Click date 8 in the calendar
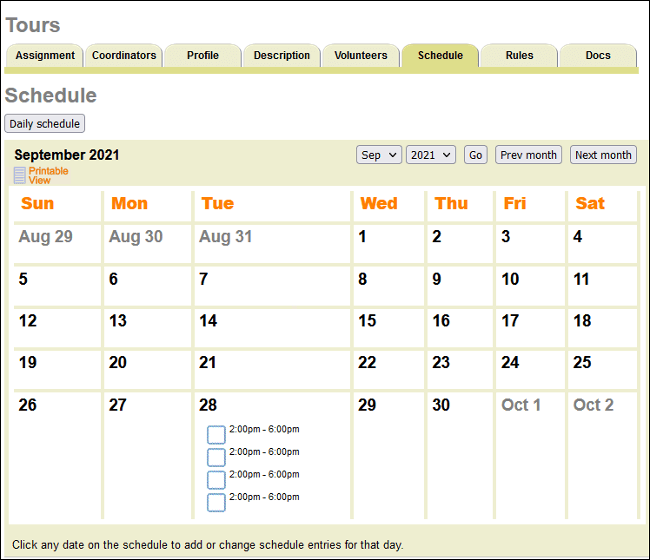 [363, 279]
